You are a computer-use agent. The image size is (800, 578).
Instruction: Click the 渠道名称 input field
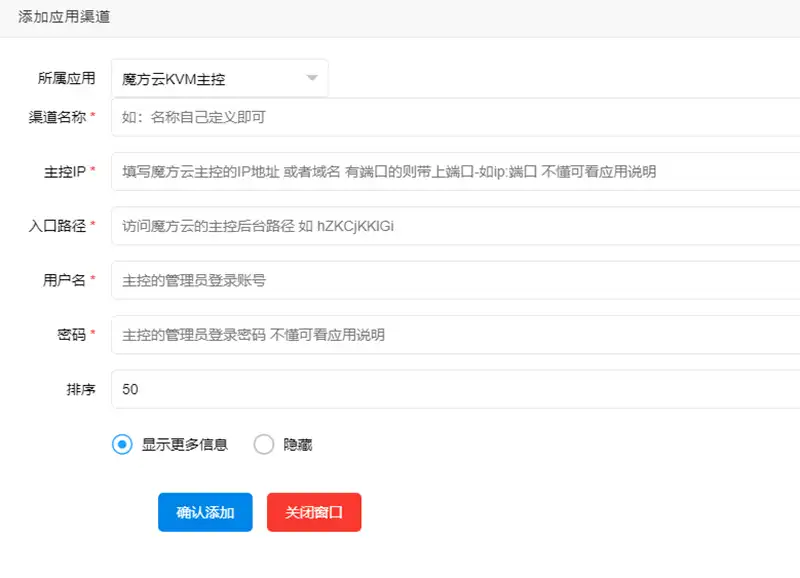(x=456, y=117)
